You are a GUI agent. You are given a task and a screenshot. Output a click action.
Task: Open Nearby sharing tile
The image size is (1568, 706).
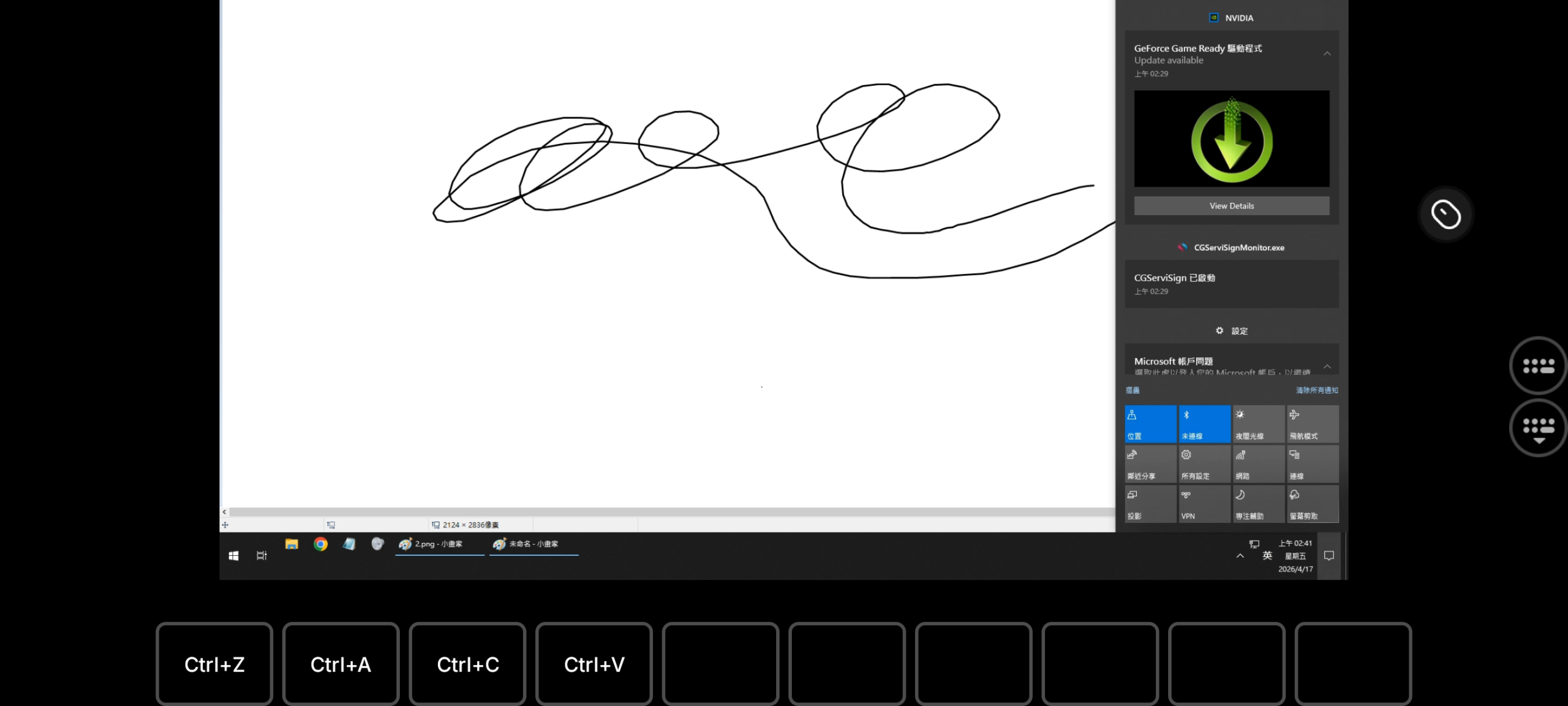[x=1150, y=464]
